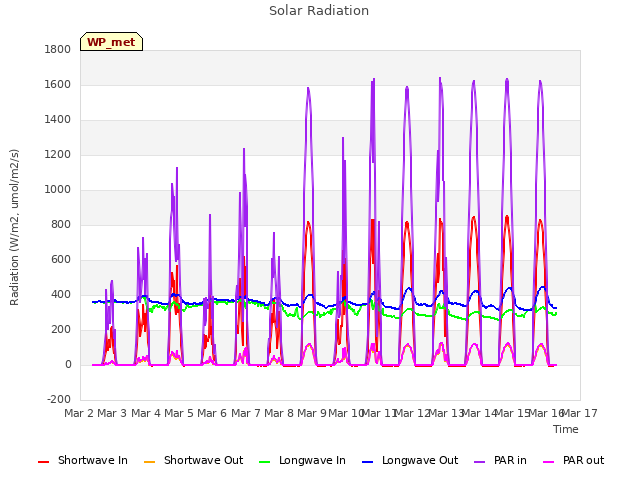
Task: Click the -200 y-axis tick label
Action: coord(59,400)
